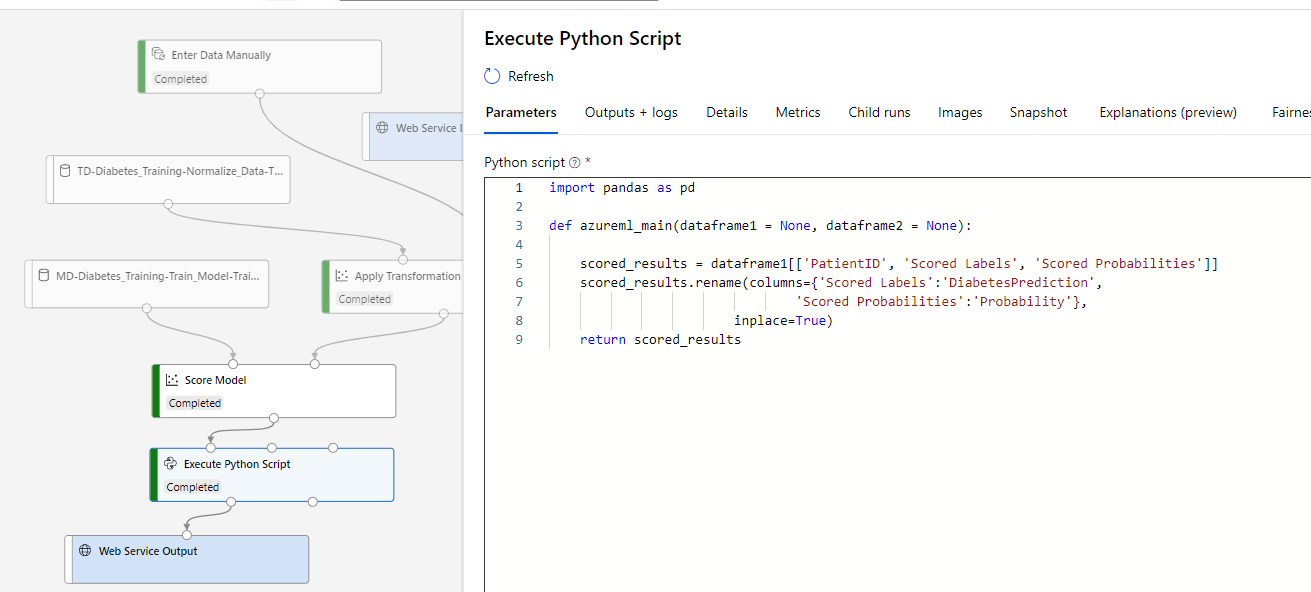The width and height of the screenshot is (1311, 592).
Task: Click the Completed badge on Score Model
Action: tap(194, 402)
